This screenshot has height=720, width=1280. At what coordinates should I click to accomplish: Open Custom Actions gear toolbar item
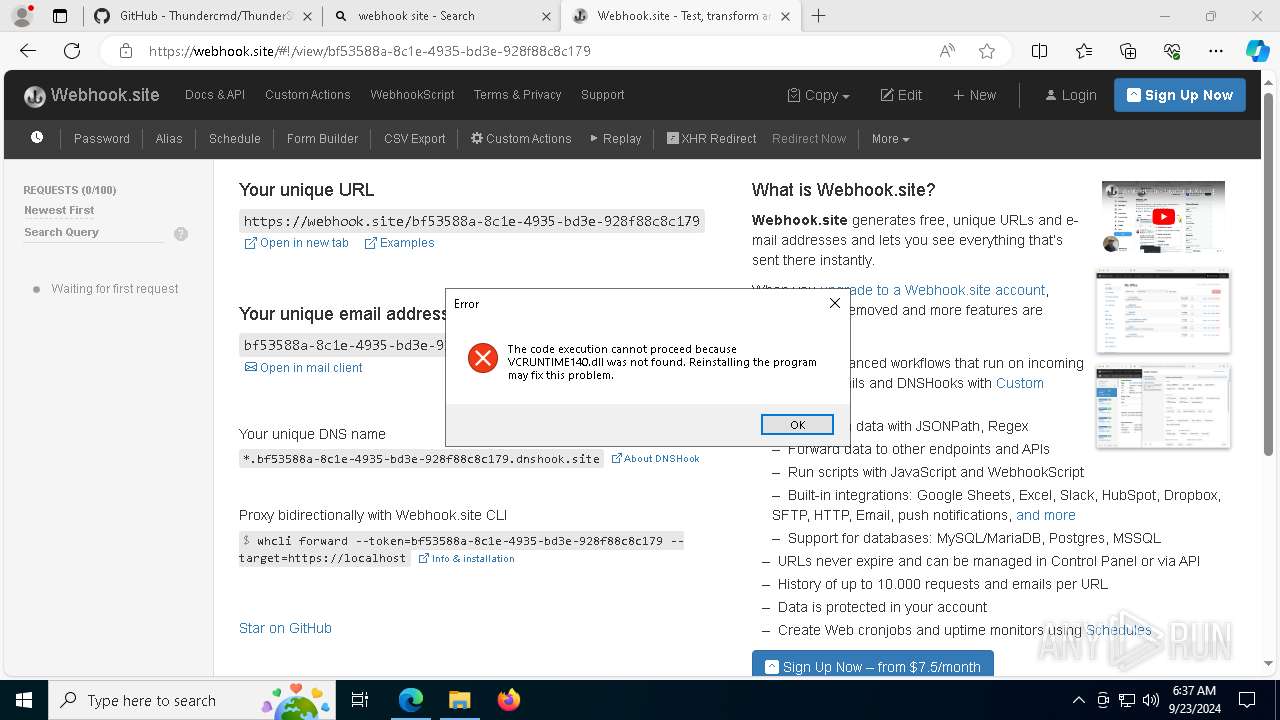(521, 139)
